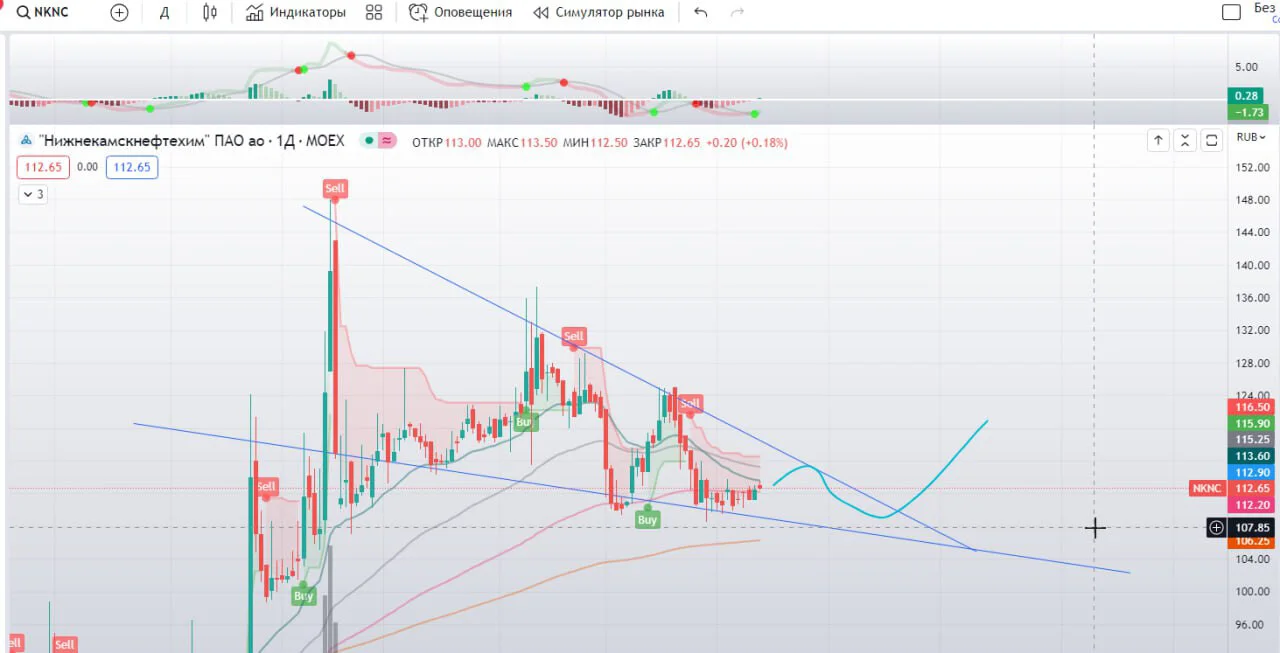Viewport: 1280px width, 653px height.
Task: Toggle the green dot market status indicator
Action: [369, 141]
